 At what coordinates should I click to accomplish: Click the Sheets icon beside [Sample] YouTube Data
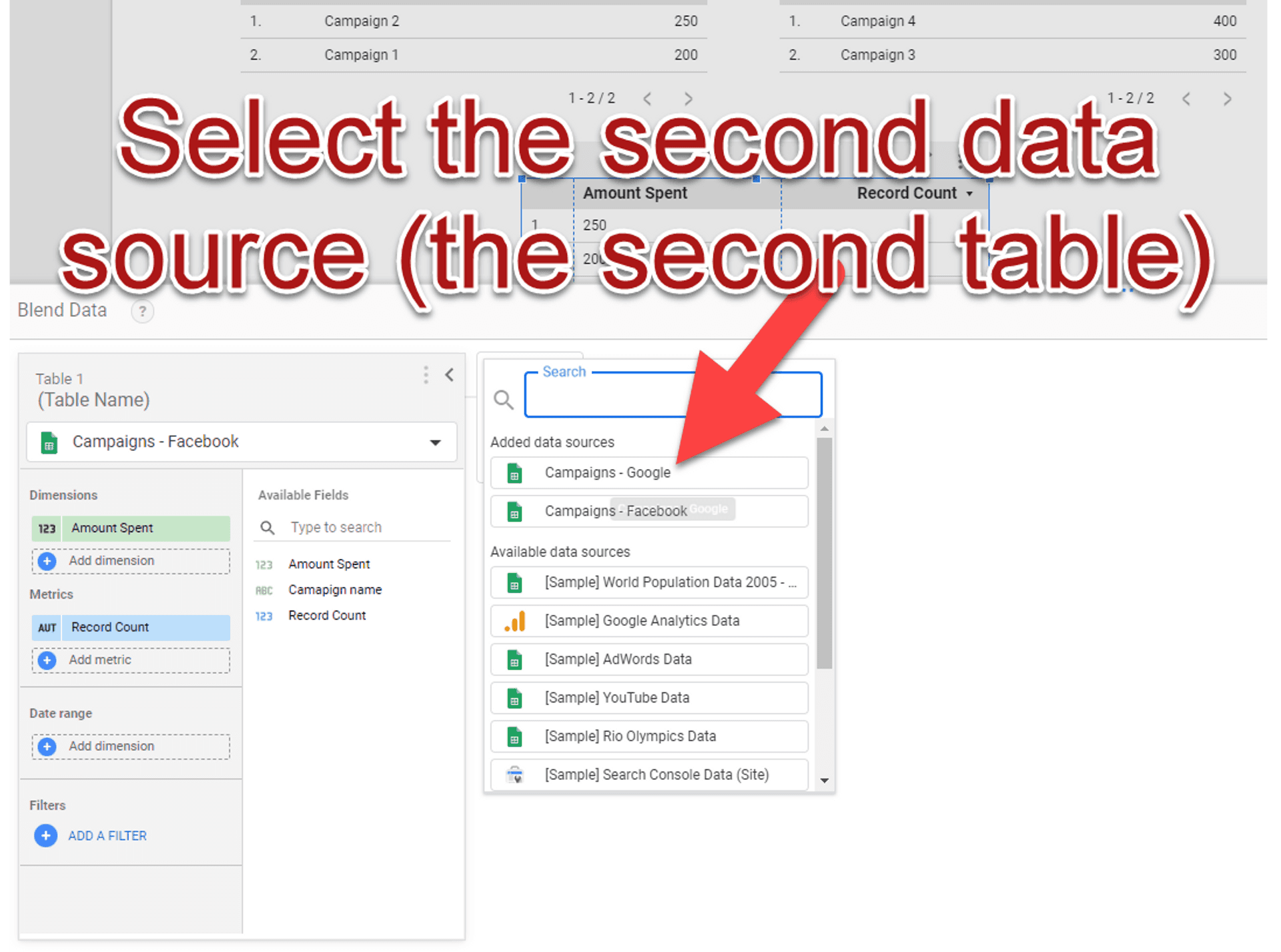[x=514, y=699]
